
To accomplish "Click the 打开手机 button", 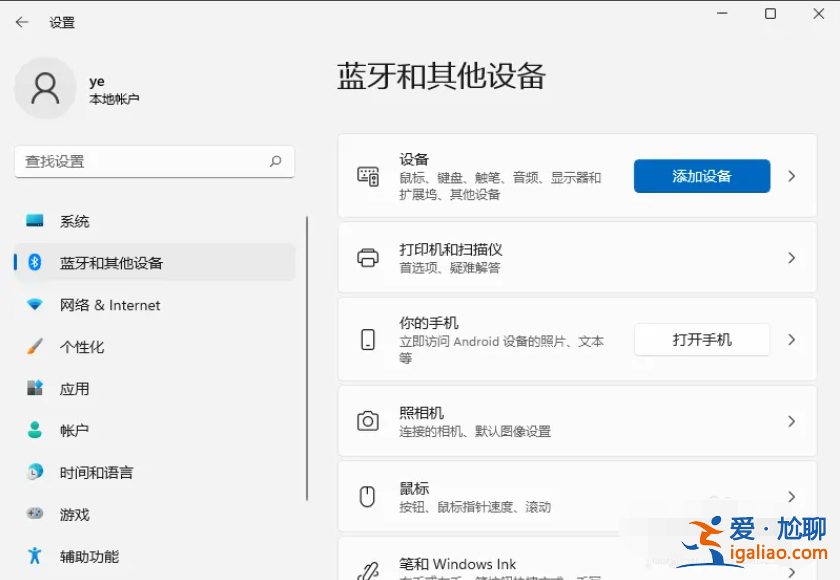I will [x=701, y=339].
